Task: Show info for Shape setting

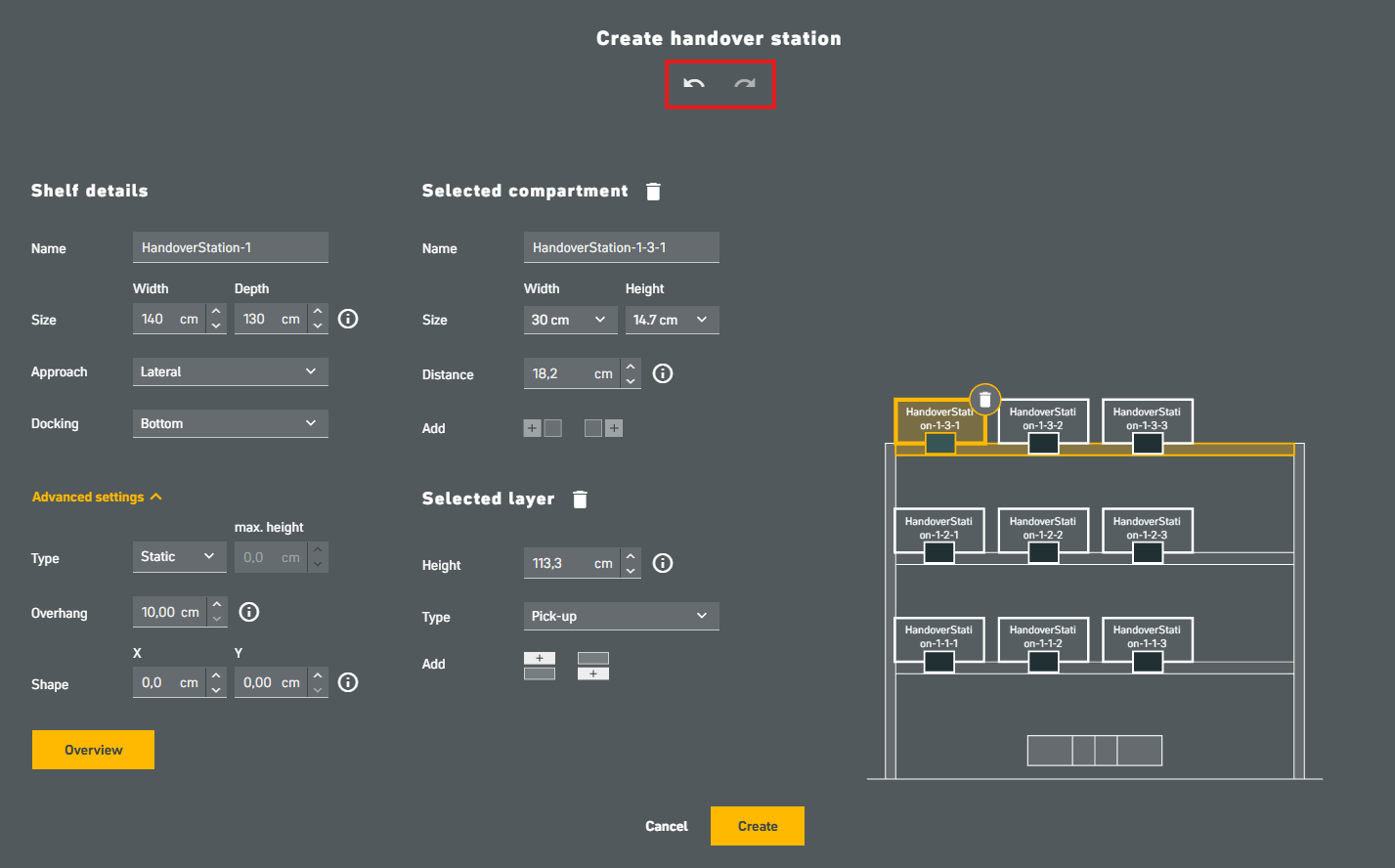Action: click(x=348, y=682)
